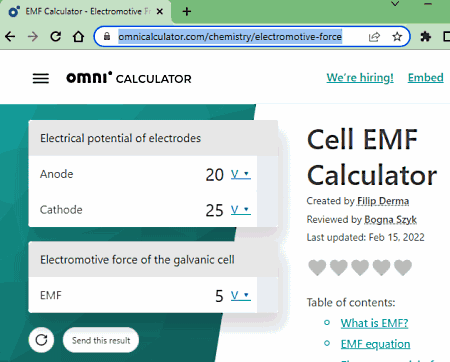Viewport: 450px width, 362px height.
Task: Click the Anode label
Action: point(57,174)
